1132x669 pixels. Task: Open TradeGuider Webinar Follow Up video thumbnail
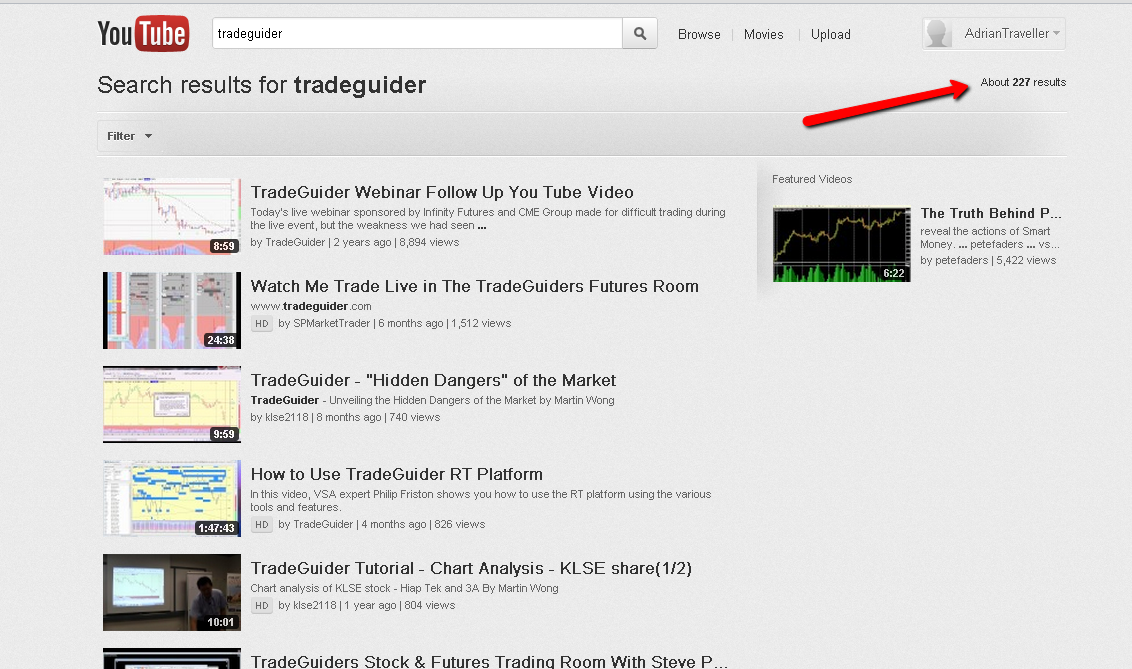[172, 217]
